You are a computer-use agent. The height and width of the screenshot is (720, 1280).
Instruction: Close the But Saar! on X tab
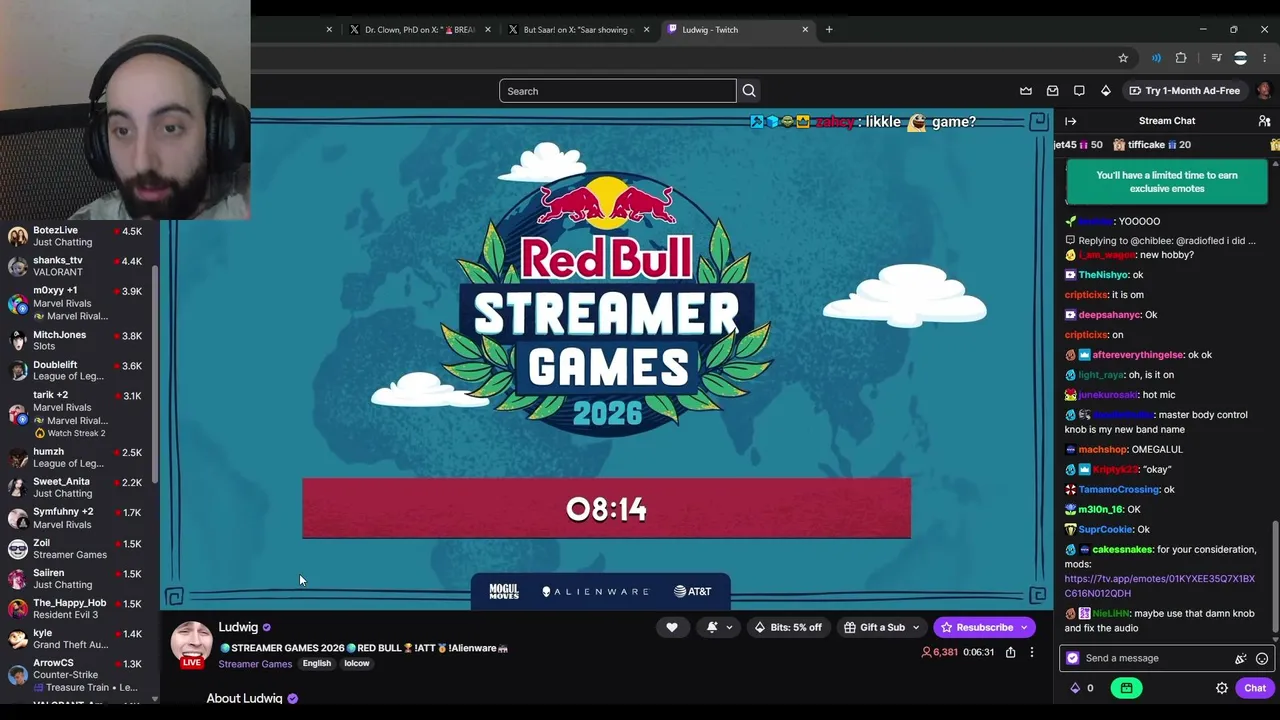(646, 30)
